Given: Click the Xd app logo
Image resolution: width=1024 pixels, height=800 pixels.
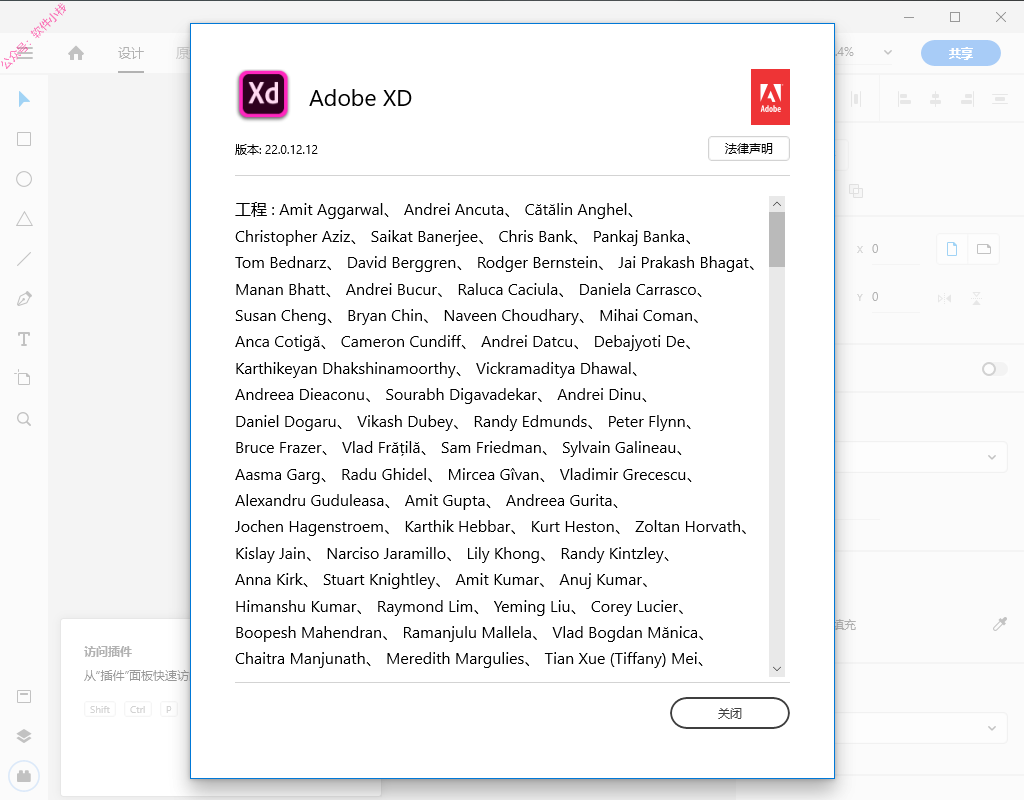Looking at the screenshot, I should (x=263, y=95).
